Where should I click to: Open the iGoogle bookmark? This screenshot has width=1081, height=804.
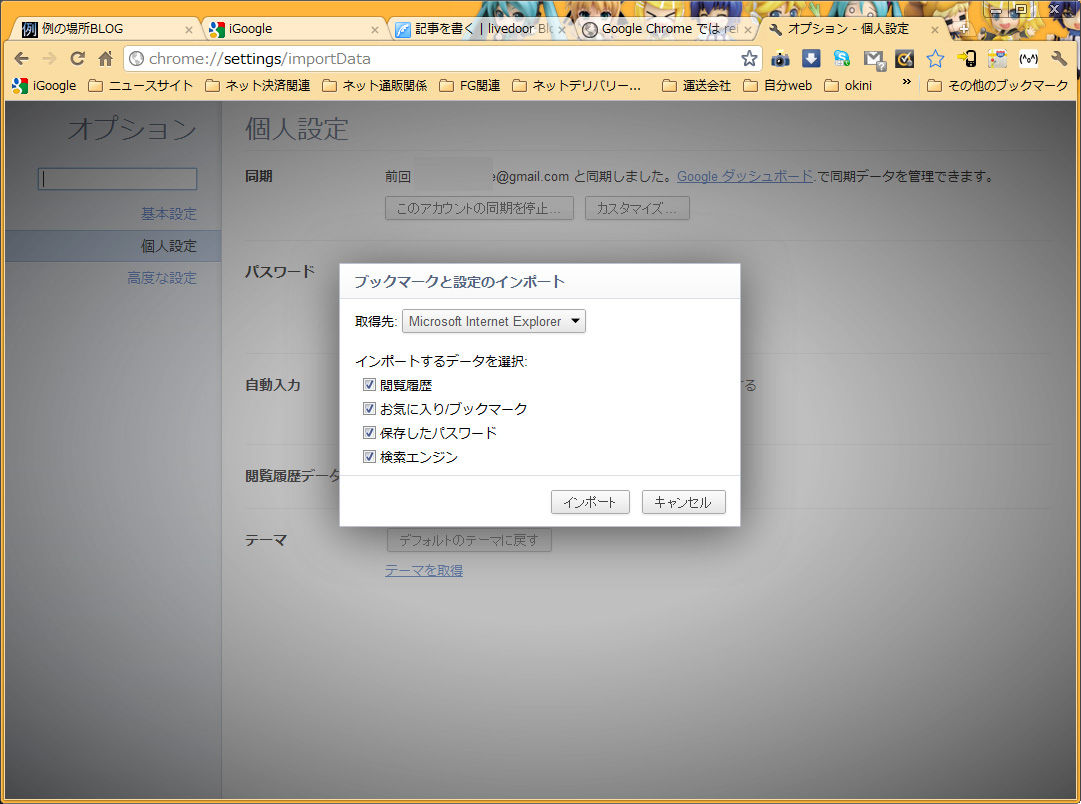coord(44,86)
